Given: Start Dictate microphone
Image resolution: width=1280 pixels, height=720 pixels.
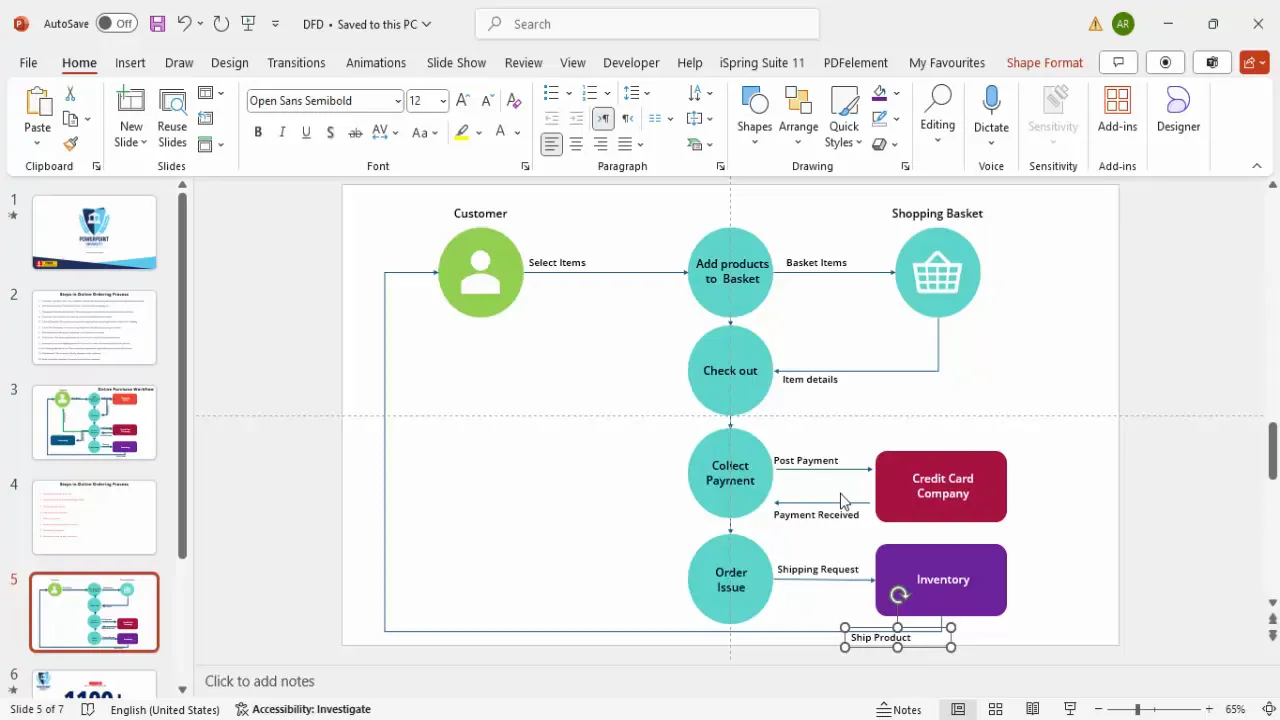Looking at the screenshot, I should [991, 100].
